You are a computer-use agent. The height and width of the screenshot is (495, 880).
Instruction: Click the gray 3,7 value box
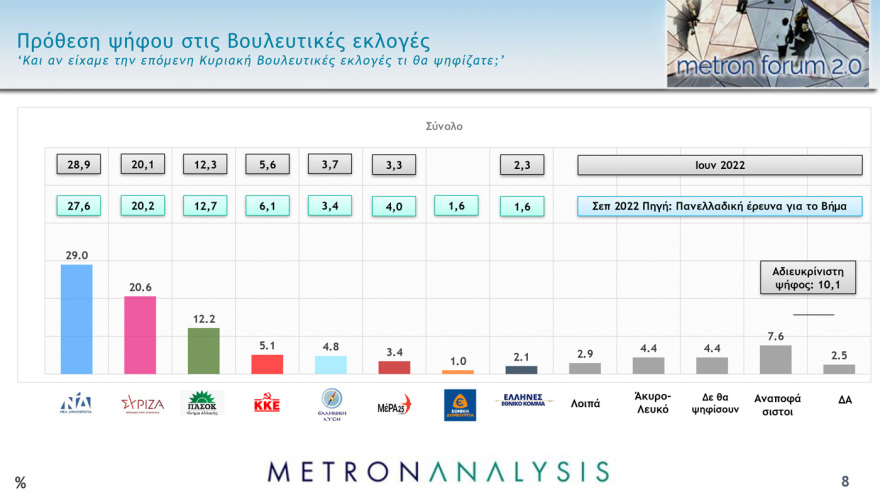pyautogui.click(x=330, y=164)
